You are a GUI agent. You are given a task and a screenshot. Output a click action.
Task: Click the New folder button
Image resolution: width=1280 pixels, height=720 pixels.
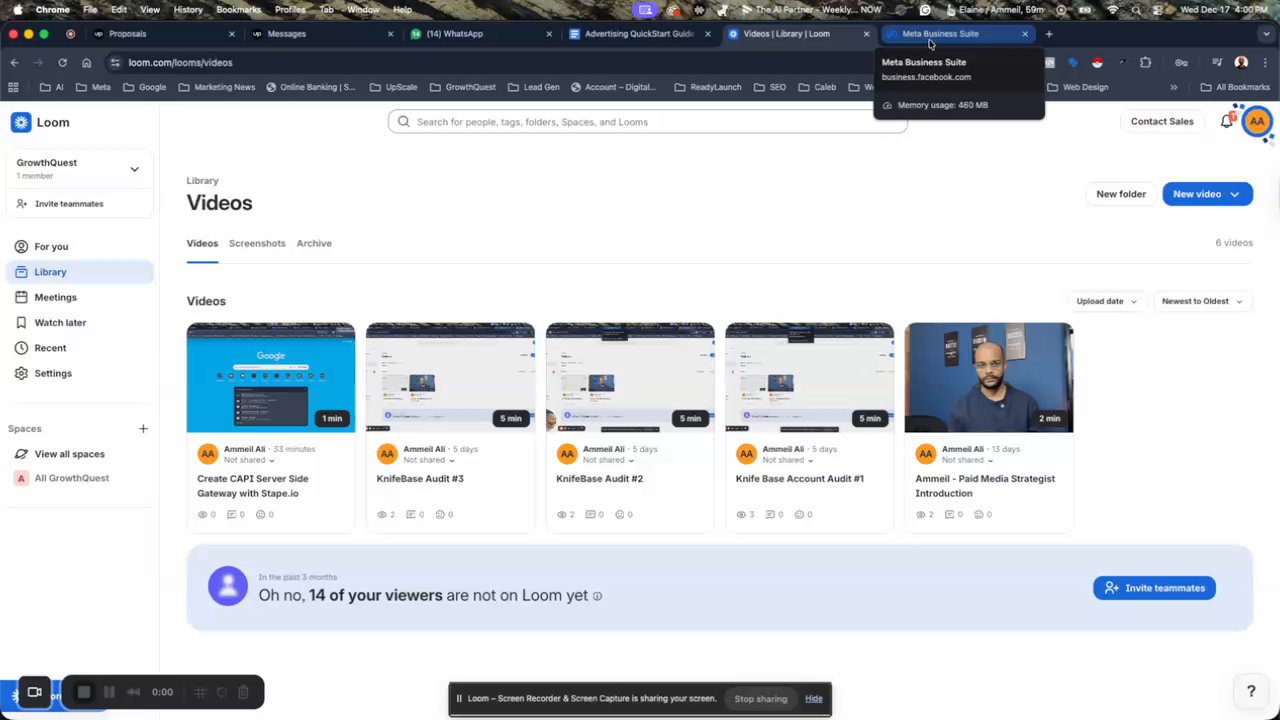click(x=1121, y=194)
